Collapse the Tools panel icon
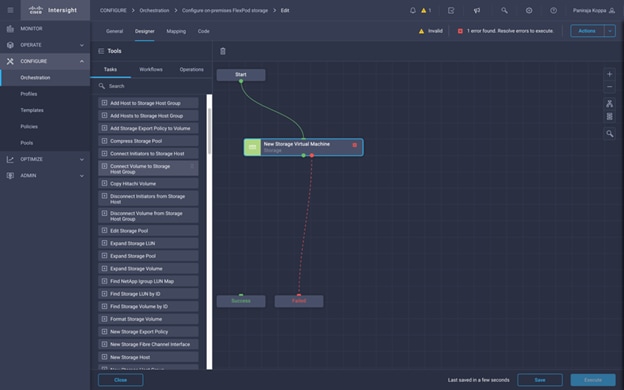 point(101,51)
